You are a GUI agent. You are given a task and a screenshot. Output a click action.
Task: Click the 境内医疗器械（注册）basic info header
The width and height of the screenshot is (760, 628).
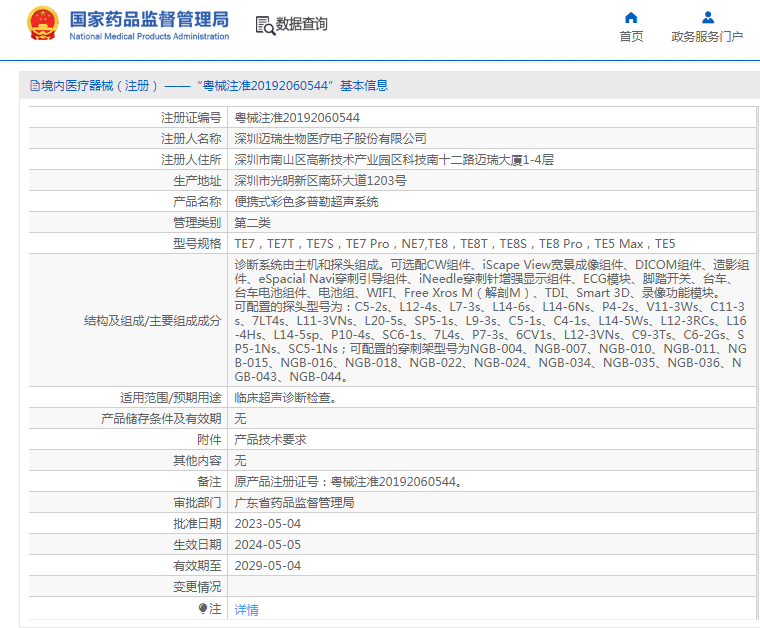point(210,86)
